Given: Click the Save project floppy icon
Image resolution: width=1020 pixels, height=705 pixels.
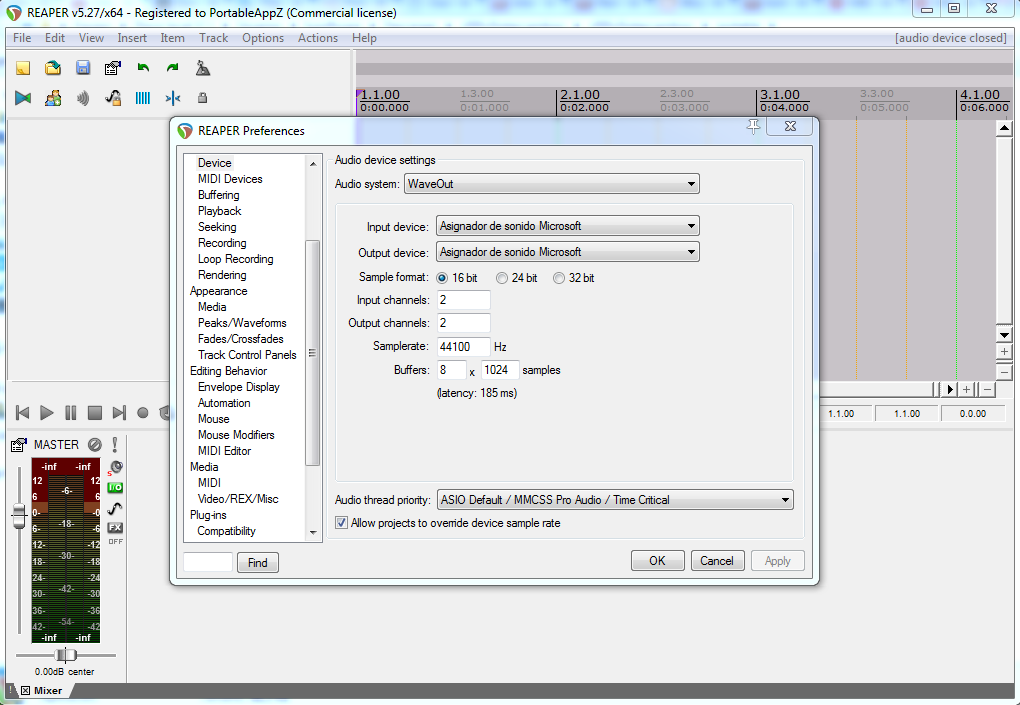Looking at the screenshot, I should click(x=83, y=68).
